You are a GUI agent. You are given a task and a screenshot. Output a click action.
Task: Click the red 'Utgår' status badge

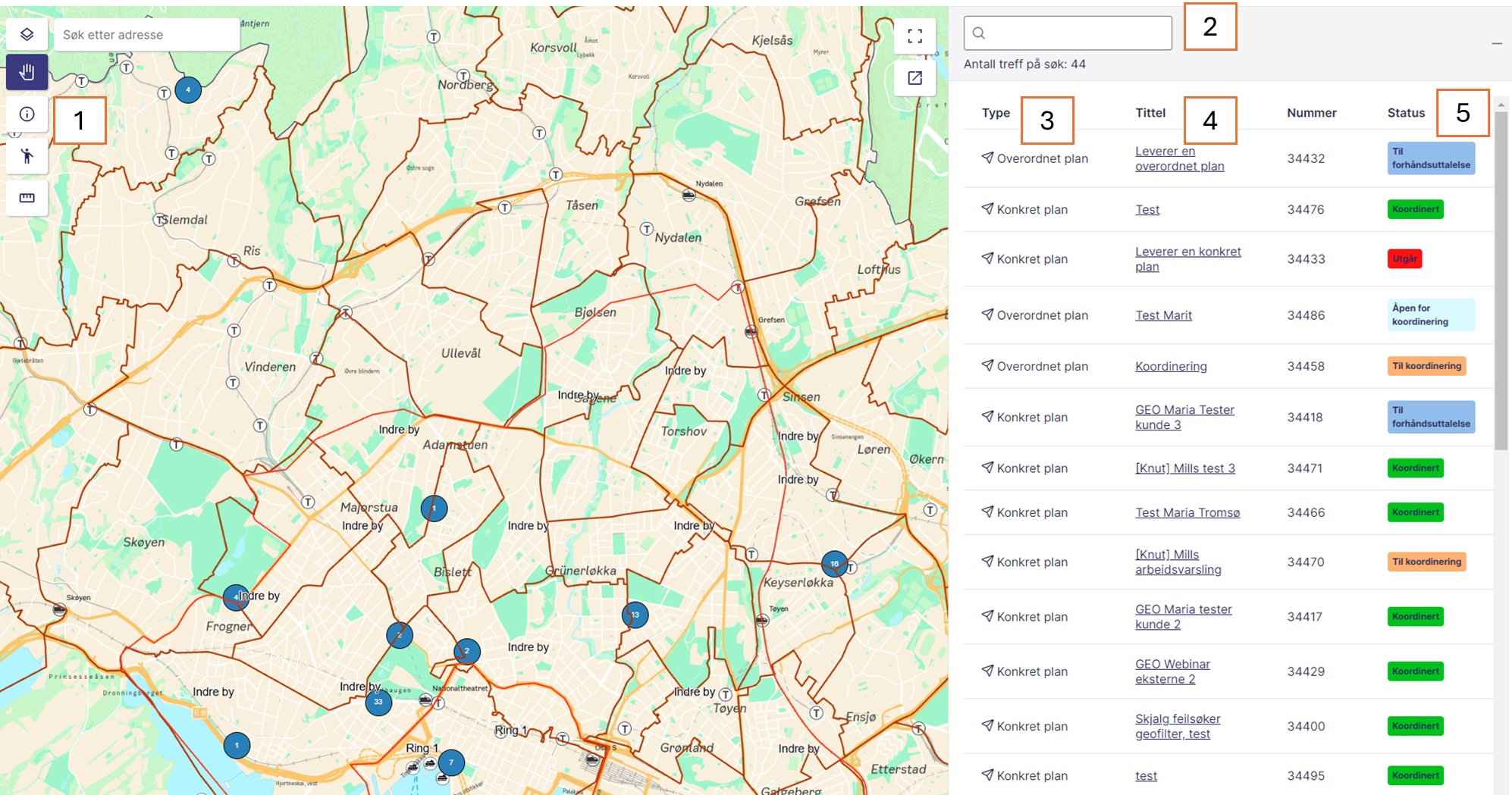(x=1404, y=259)
